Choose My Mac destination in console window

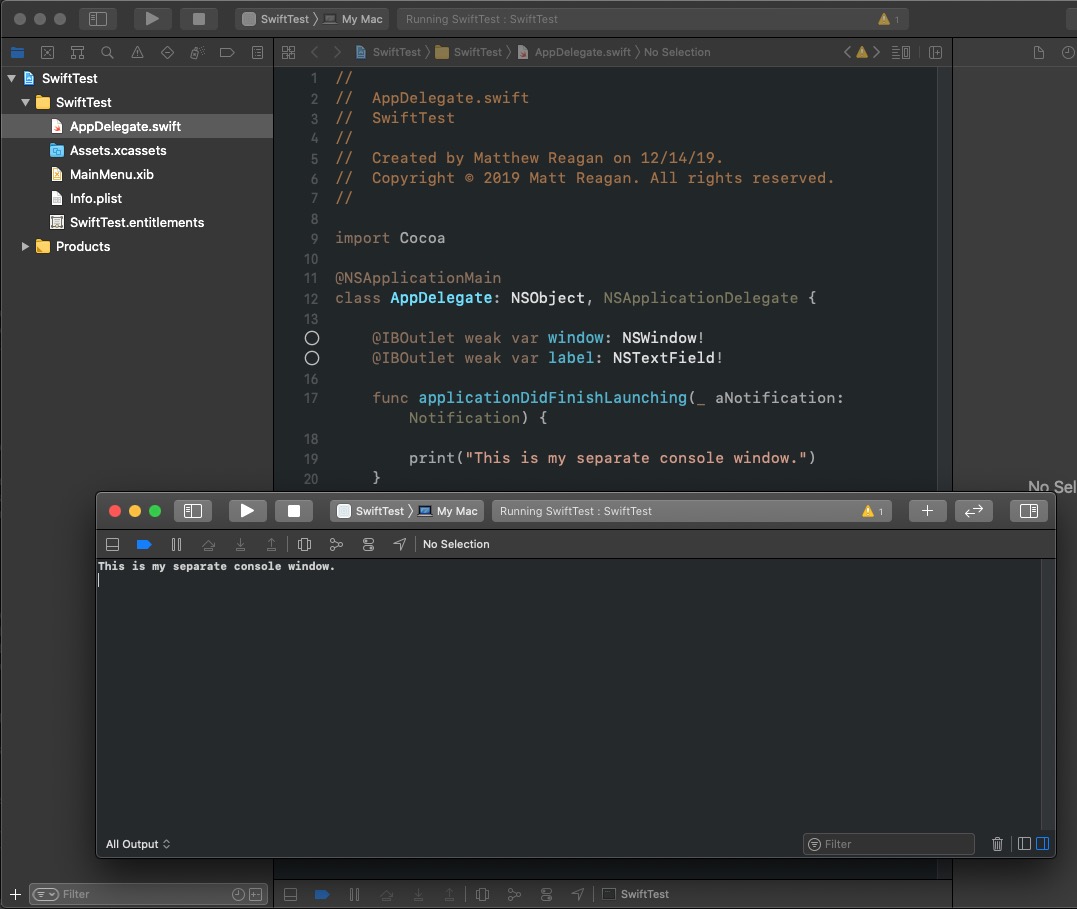coord(448,511)
